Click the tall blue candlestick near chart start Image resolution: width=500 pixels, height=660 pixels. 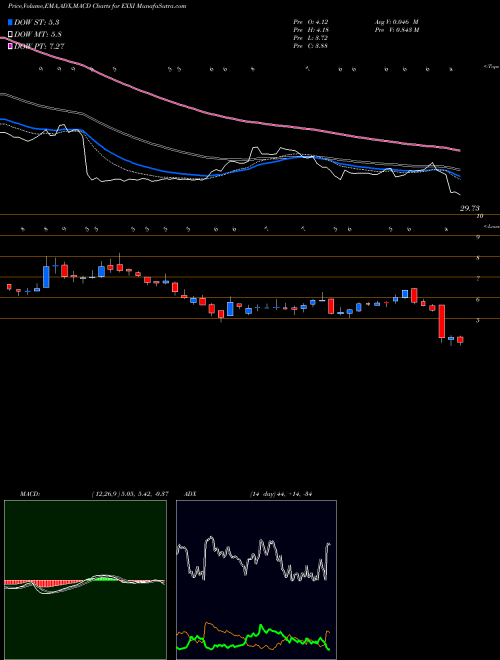click(46, 277)
